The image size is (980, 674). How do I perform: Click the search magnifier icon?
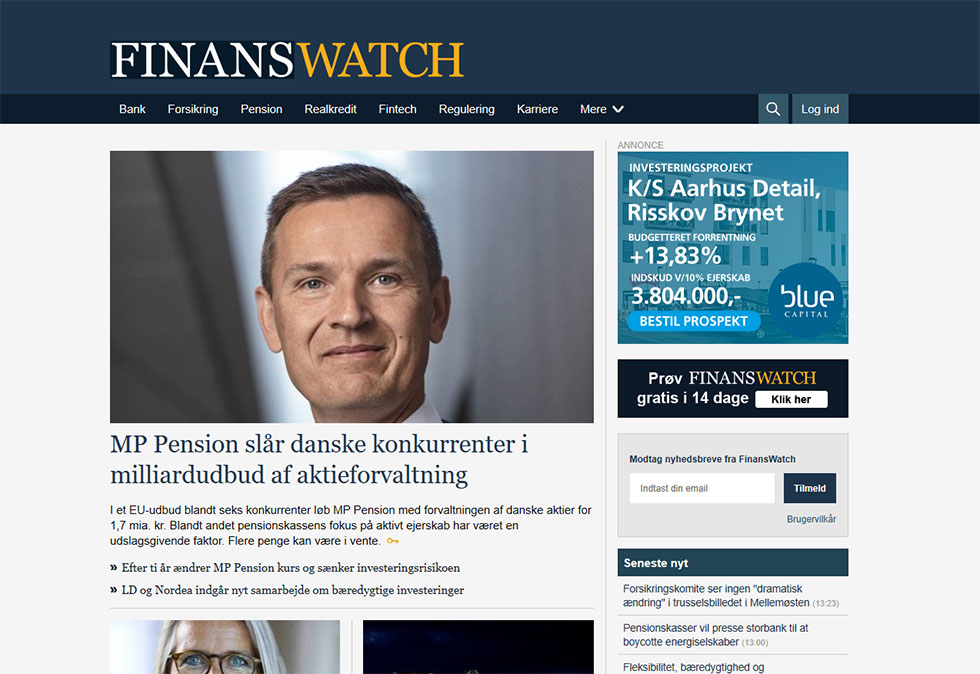click(772, 109)
